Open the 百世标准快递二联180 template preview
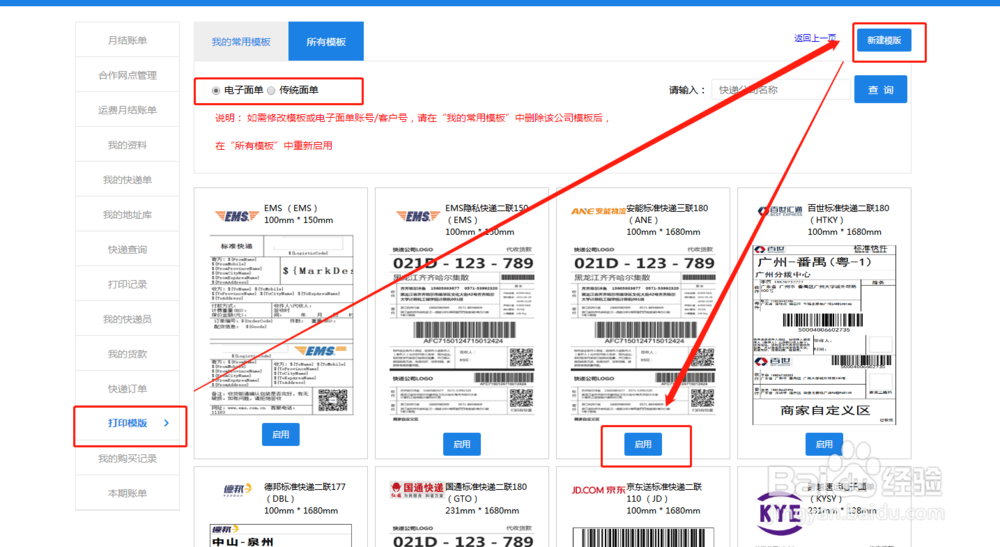 pos(824,335)
